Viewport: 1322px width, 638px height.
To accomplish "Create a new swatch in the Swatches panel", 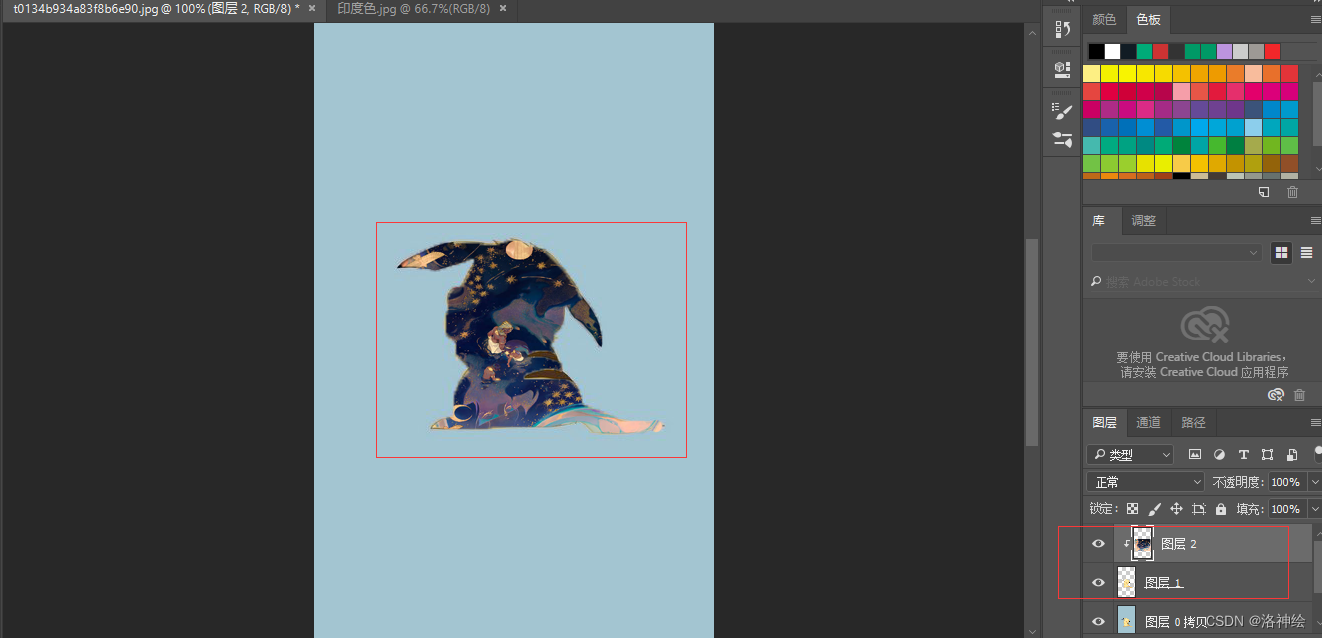I will point(1264,192).
